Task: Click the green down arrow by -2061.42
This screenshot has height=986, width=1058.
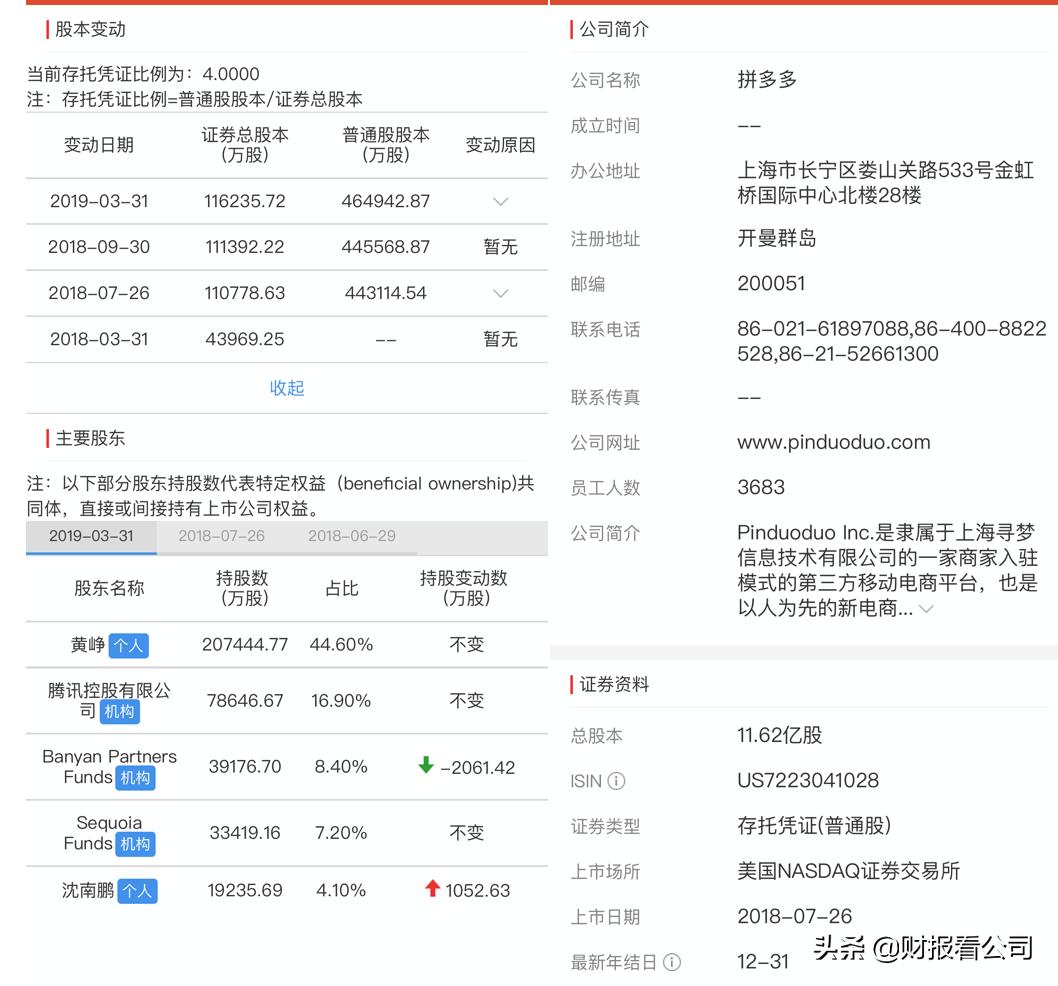Action: pyautogui.click(x=426, y=765)
